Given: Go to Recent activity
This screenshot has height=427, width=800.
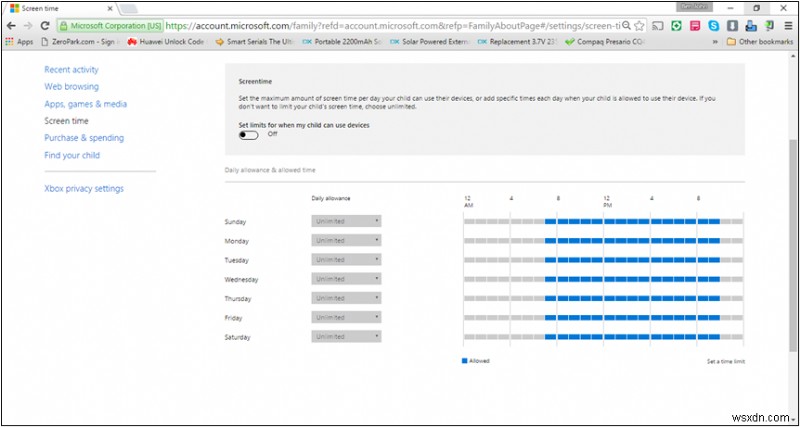Looking at the screenshot, I should tap(71, 70).
